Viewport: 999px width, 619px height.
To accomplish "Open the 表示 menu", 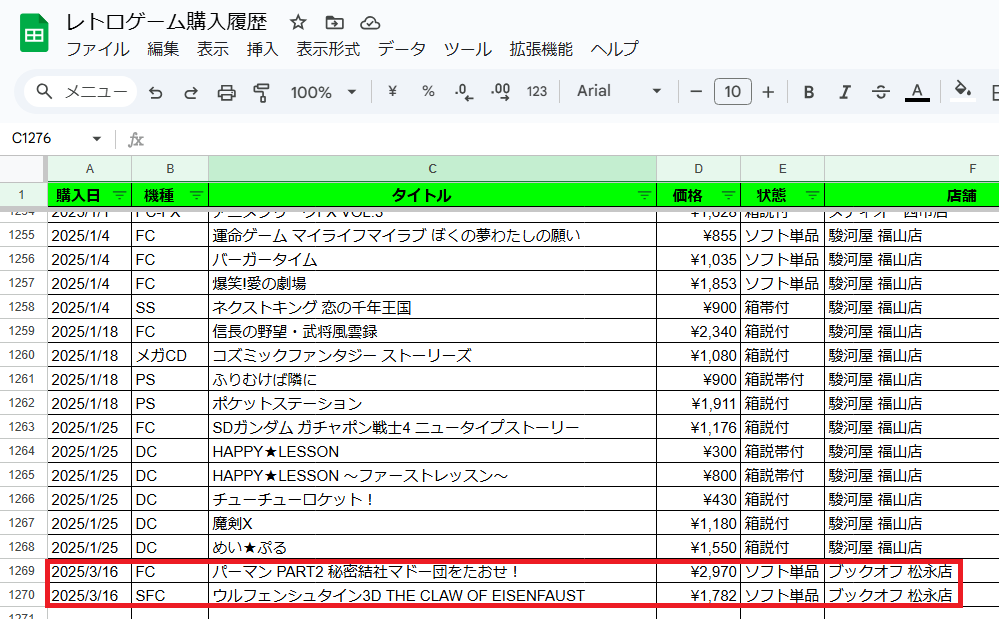I will click(x=213, y=50).
